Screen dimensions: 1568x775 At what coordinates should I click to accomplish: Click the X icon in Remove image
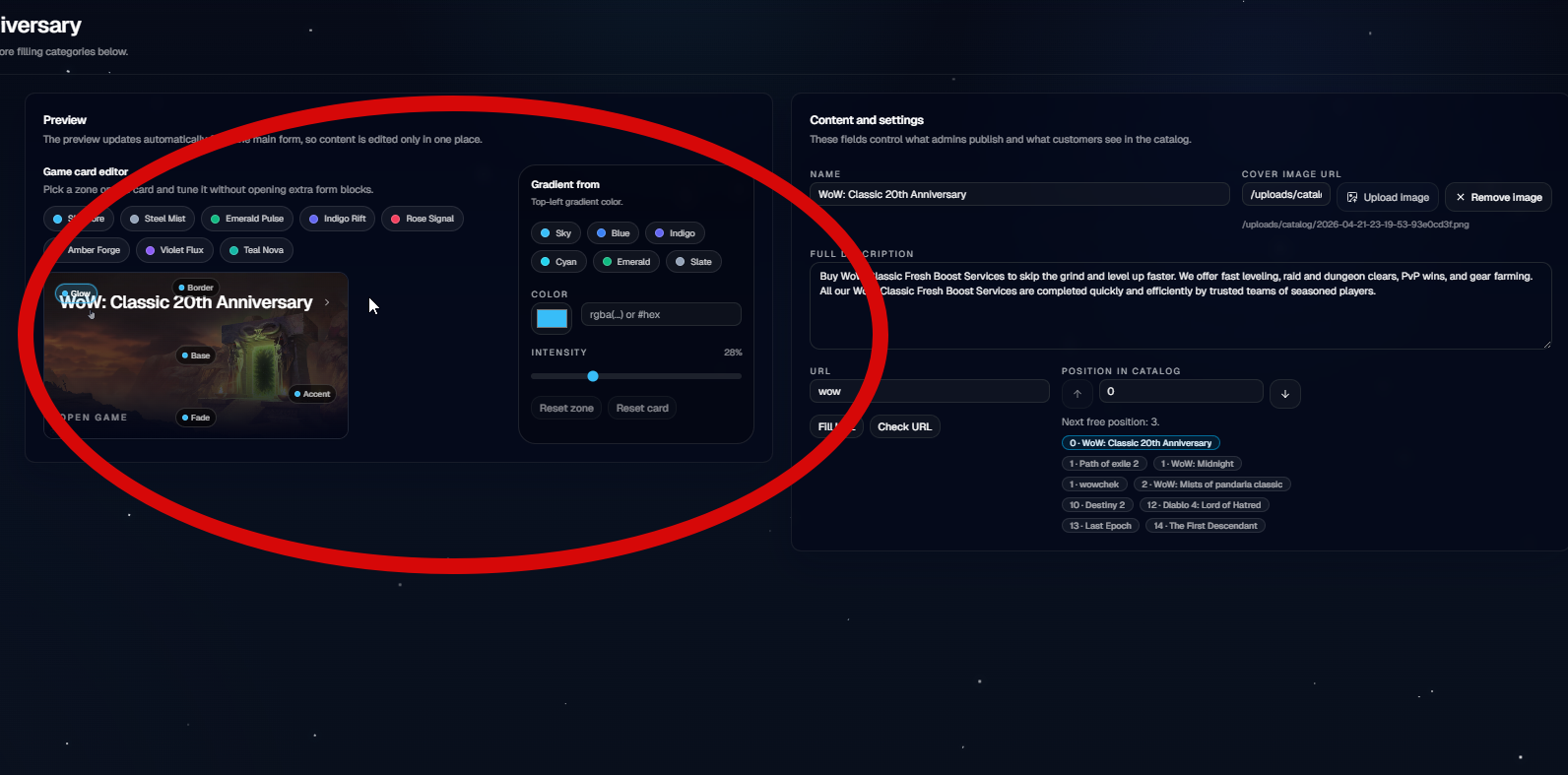tap(1461, 197)
